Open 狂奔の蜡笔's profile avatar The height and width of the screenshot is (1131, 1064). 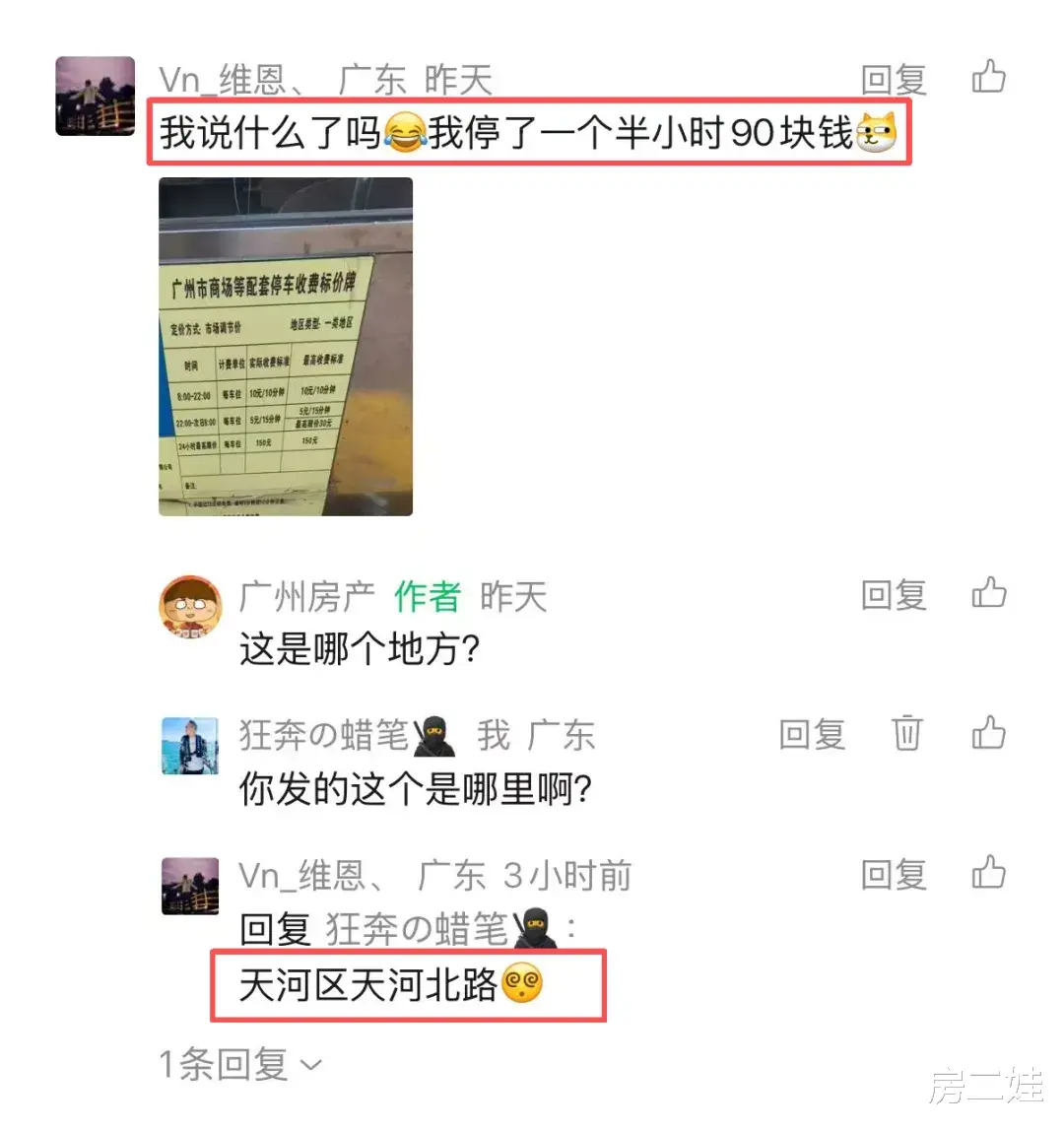coord(190,746)
